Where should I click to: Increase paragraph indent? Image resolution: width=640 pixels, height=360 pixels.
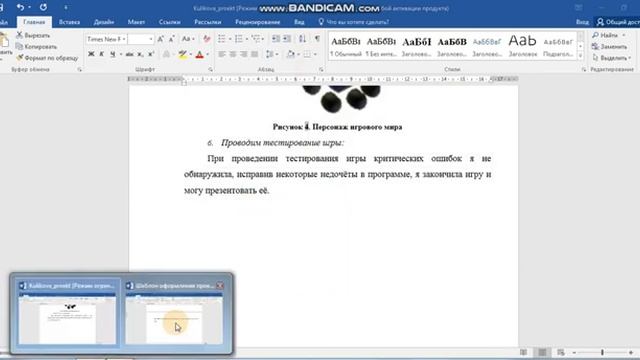point(287,39)
